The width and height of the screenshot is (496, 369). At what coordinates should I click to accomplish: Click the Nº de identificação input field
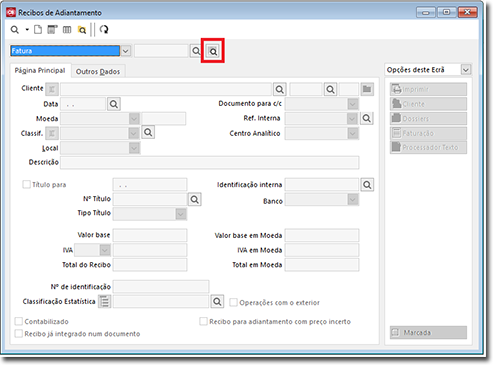coord(161,287)
